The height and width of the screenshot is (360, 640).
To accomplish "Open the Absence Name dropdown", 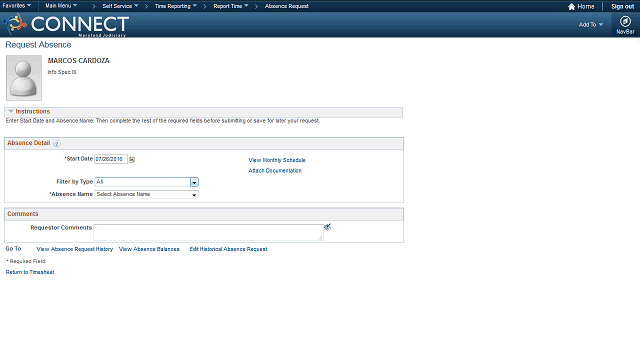I will (x=147, y=195).
